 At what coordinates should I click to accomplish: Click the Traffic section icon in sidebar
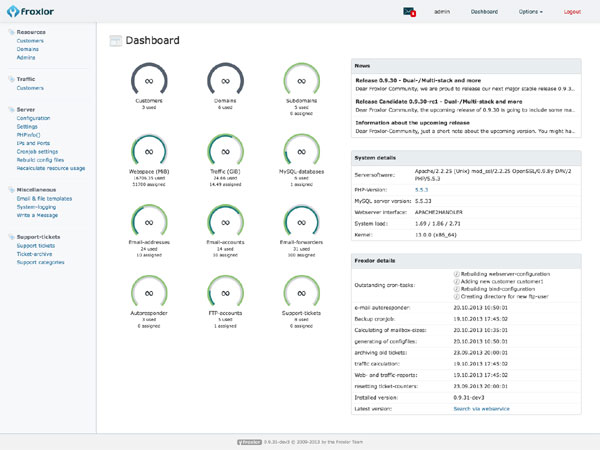[x=11, y=79]
